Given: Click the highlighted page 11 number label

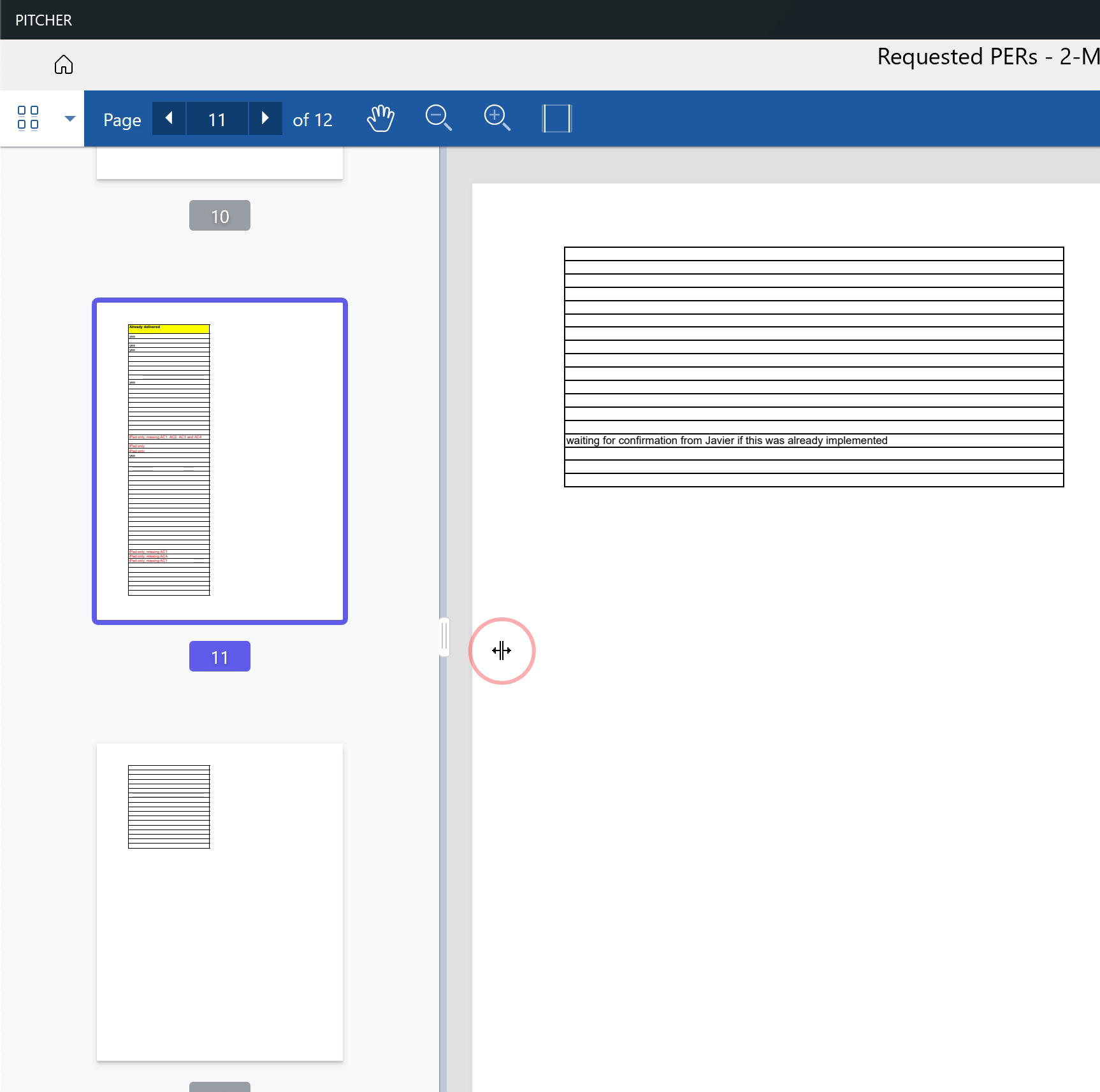Looking at the screenshot, I should [219, 656].
